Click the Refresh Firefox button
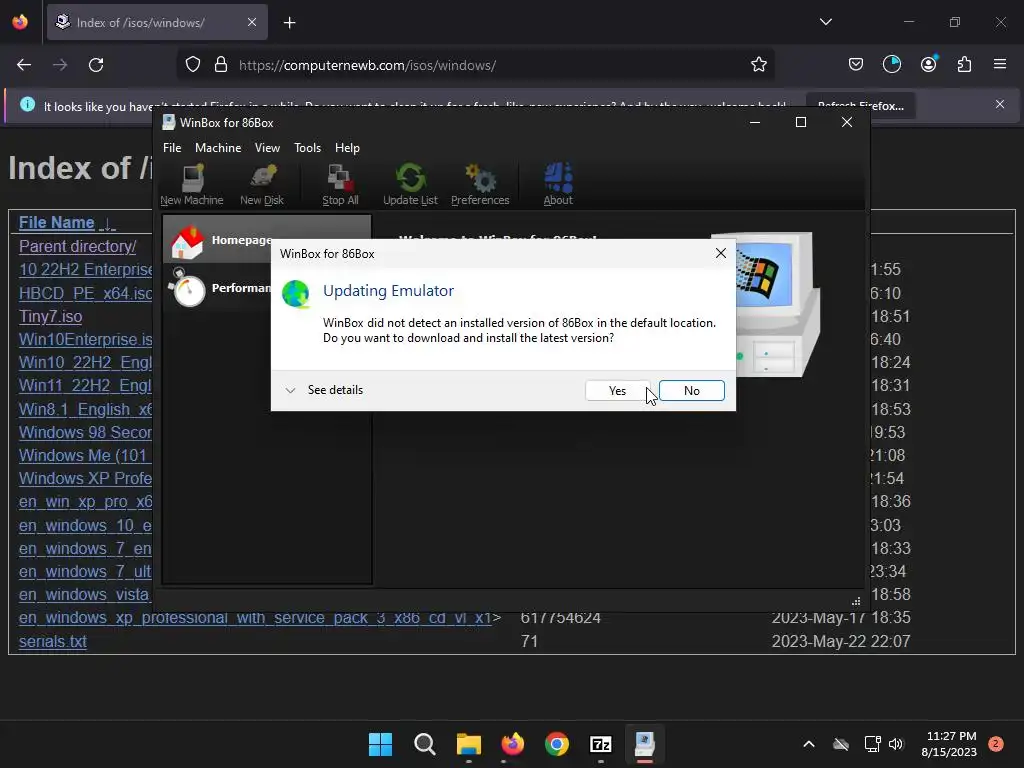The height and width of the screenshot is (768, 1024). click(861, 106)
